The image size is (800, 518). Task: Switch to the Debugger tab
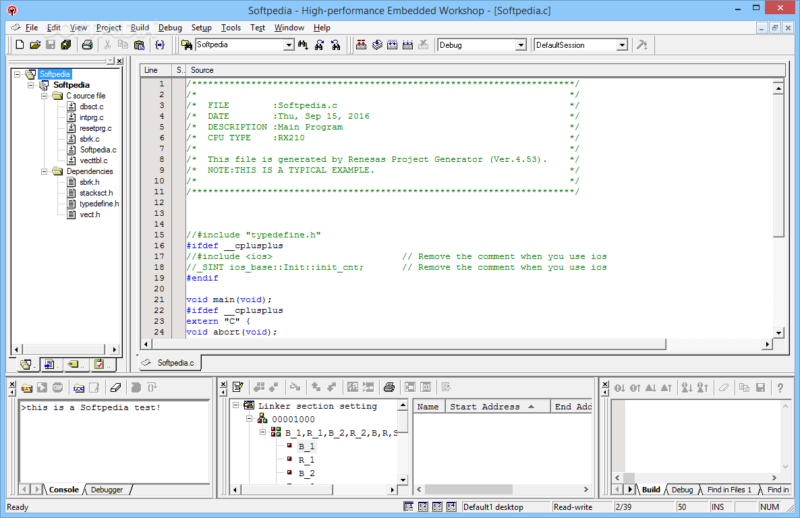click(x=107, y=490)
